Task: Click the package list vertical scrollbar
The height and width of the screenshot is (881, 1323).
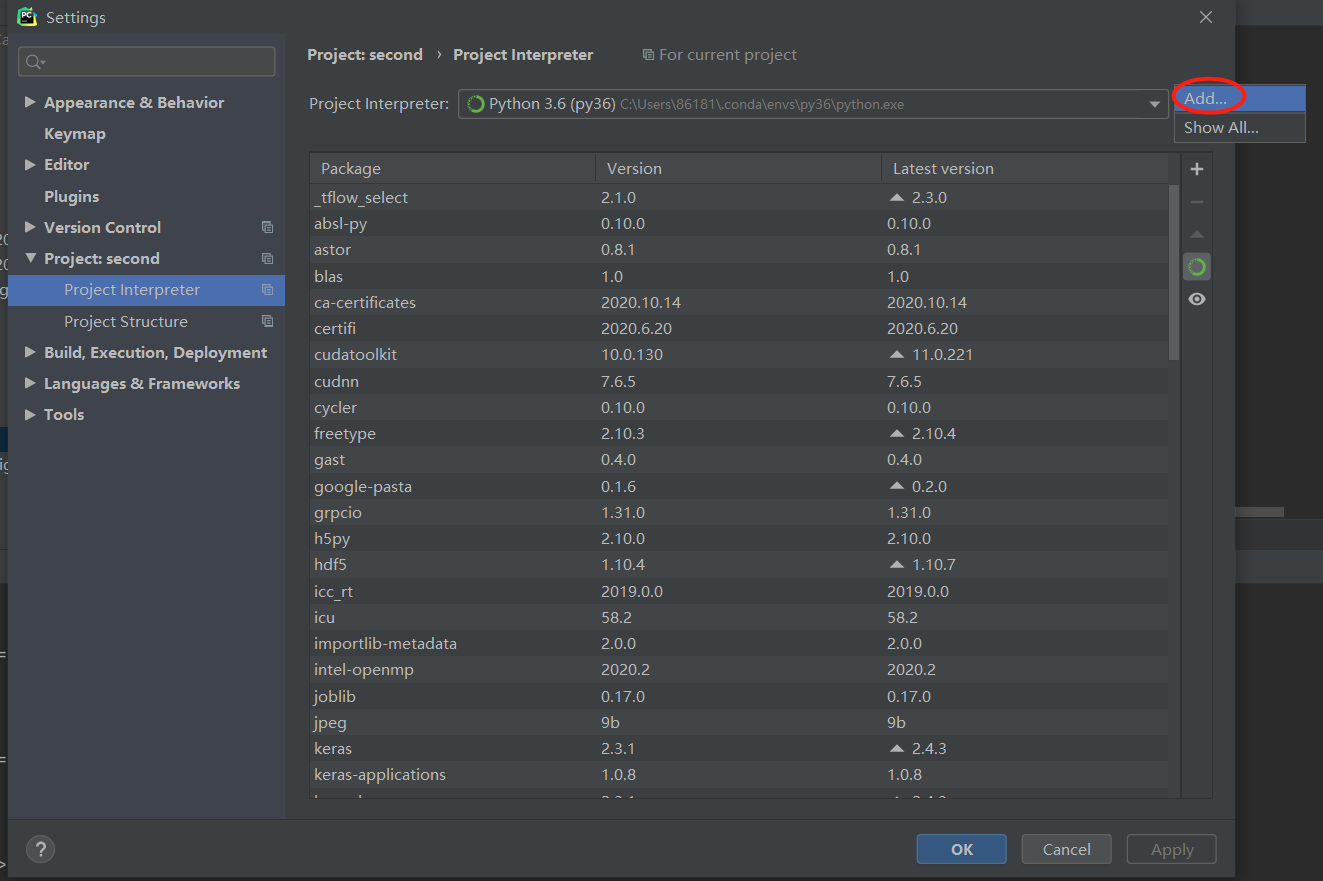Action: click(x=1174, y=272)
